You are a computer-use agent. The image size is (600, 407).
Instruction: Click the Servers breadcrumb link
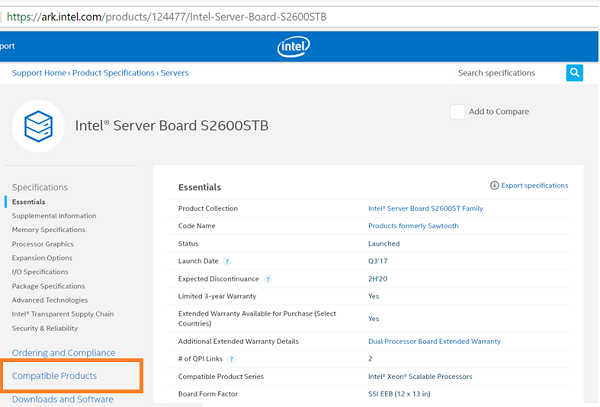point(175,73)
